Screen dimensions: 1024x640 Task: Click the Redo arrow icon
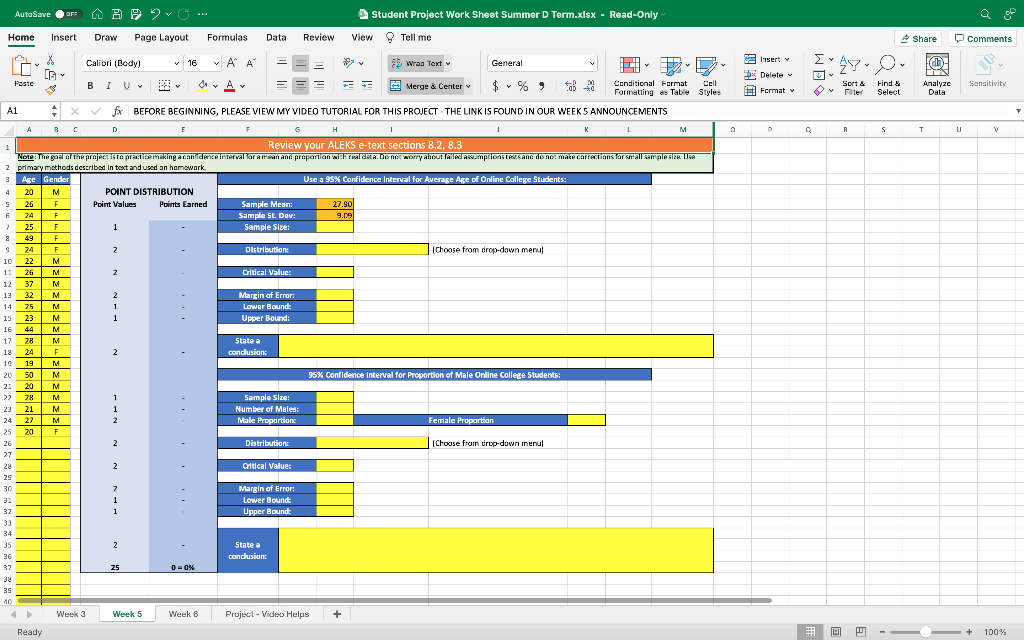point(184,14)
